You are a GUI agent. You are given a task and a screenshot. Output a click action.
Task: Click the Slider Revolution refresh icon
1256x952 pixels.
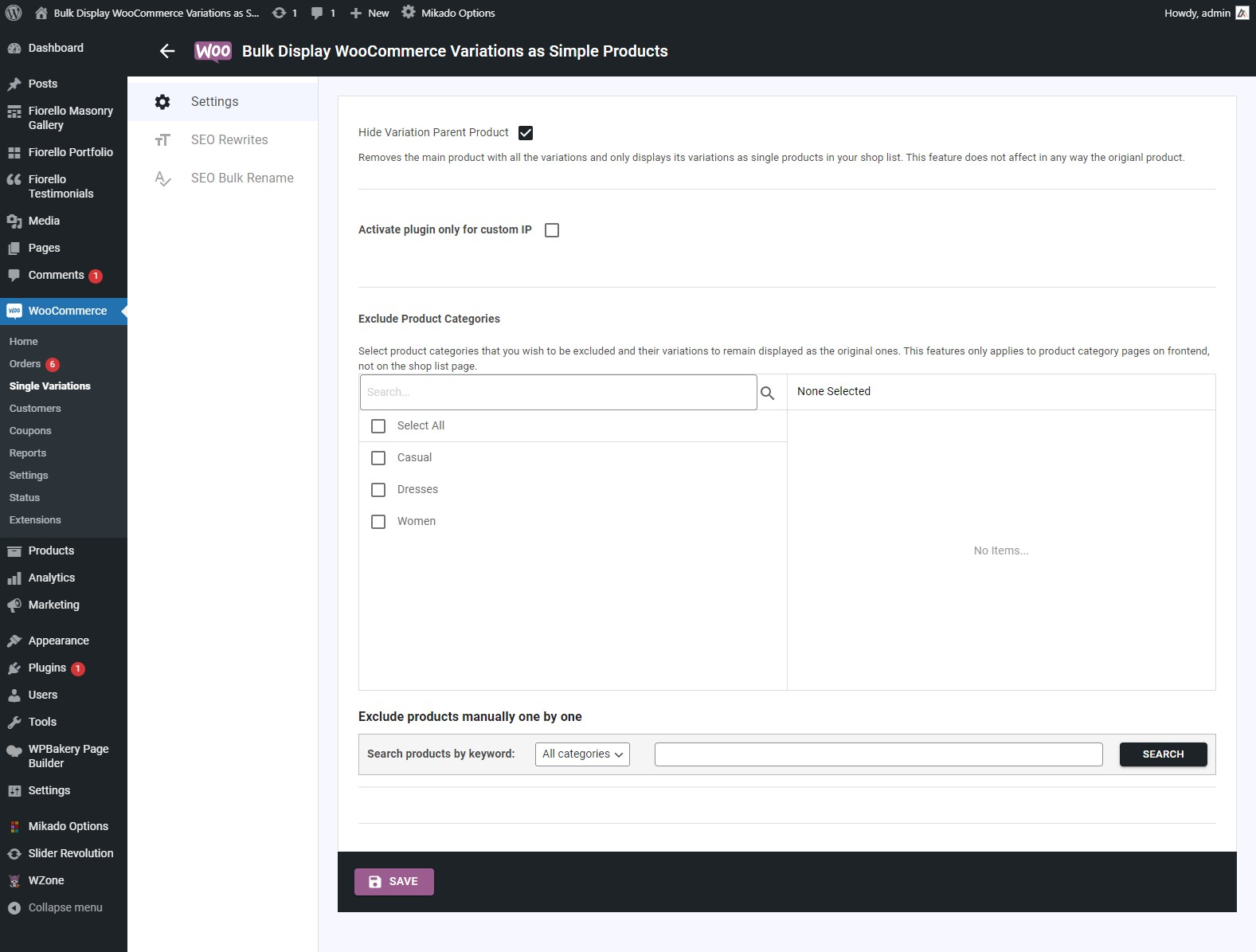coord(14,853)
